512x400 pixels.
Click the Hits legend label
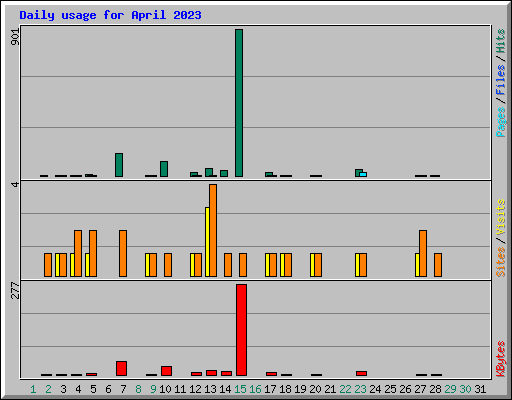click(500, 41)
